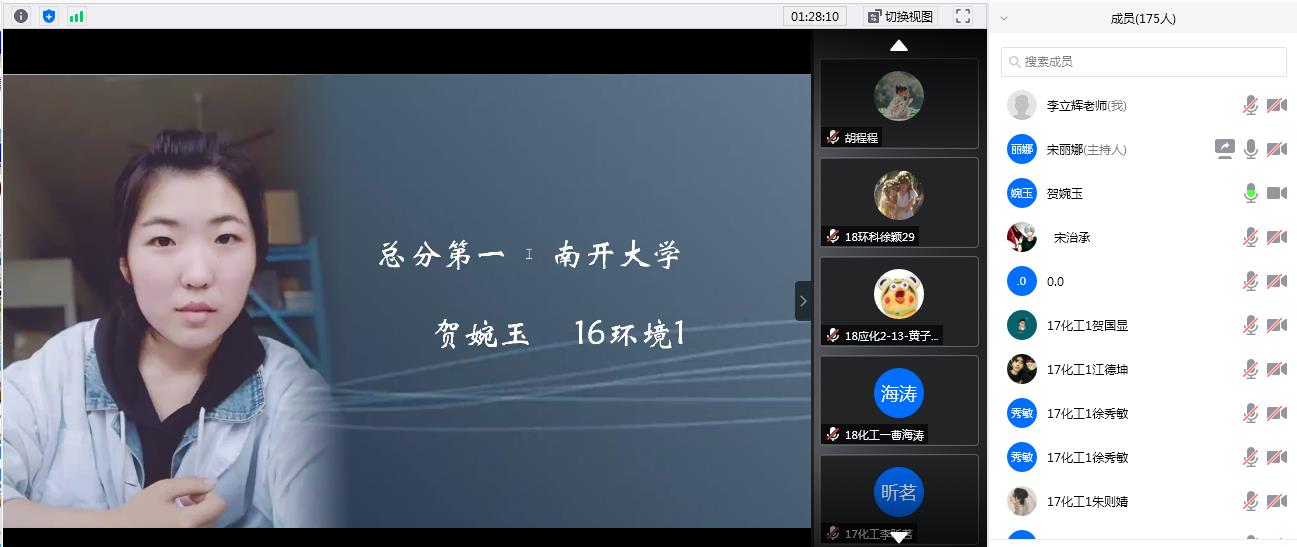The width and height of the screenshot is (1297, 547).
Task: Click muted microphone for 17化工1贺国显
Action: [x=1250, y=325]
